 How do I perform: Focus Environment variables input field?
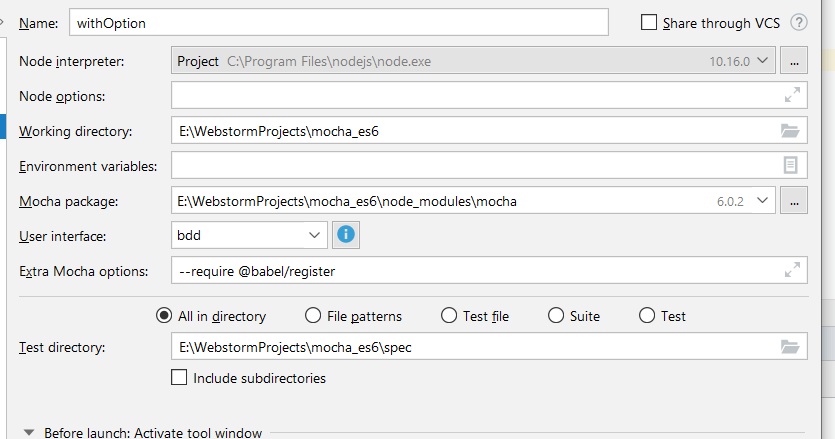489,165
